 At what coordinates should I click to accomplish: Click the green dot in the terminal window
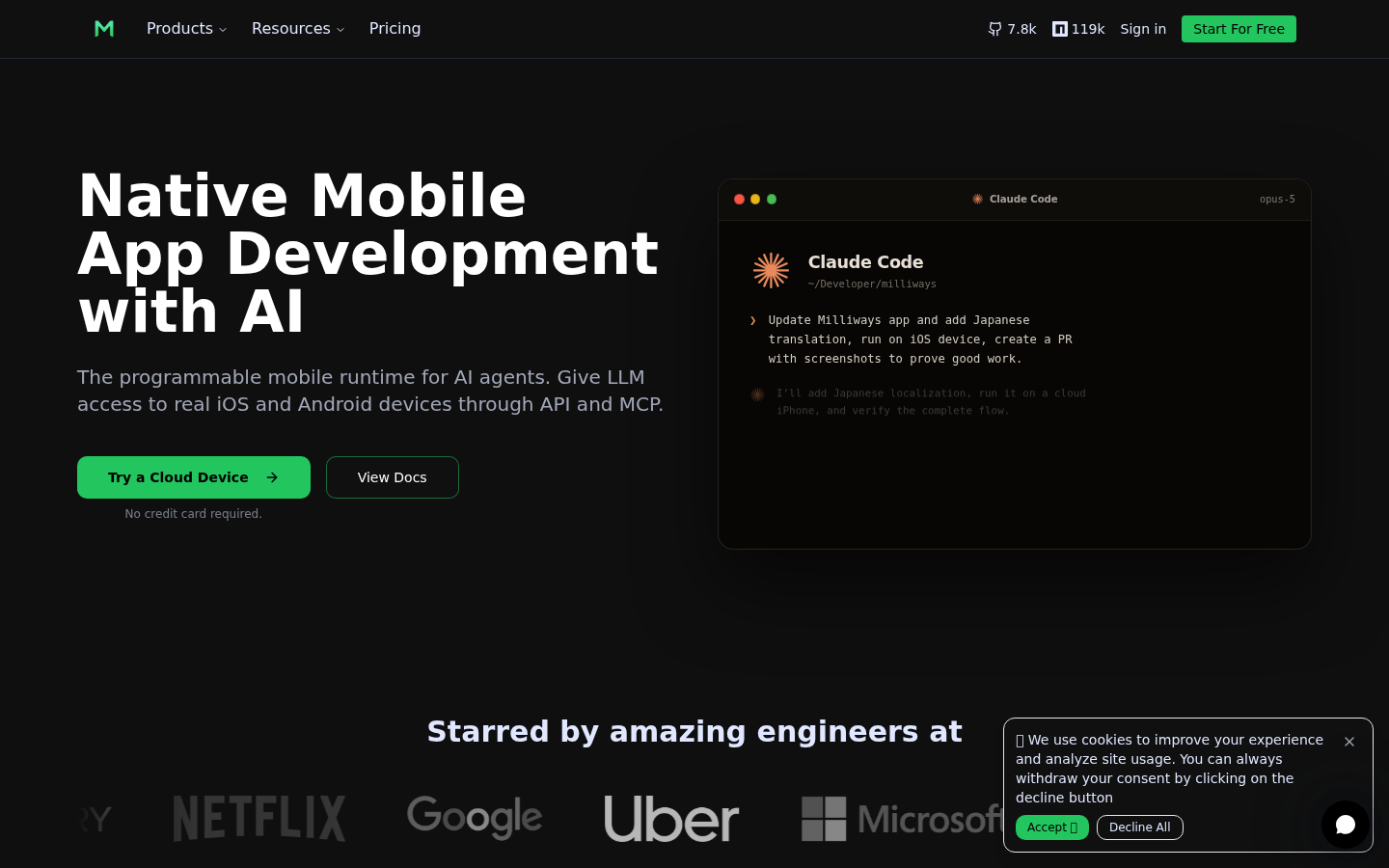772,200
